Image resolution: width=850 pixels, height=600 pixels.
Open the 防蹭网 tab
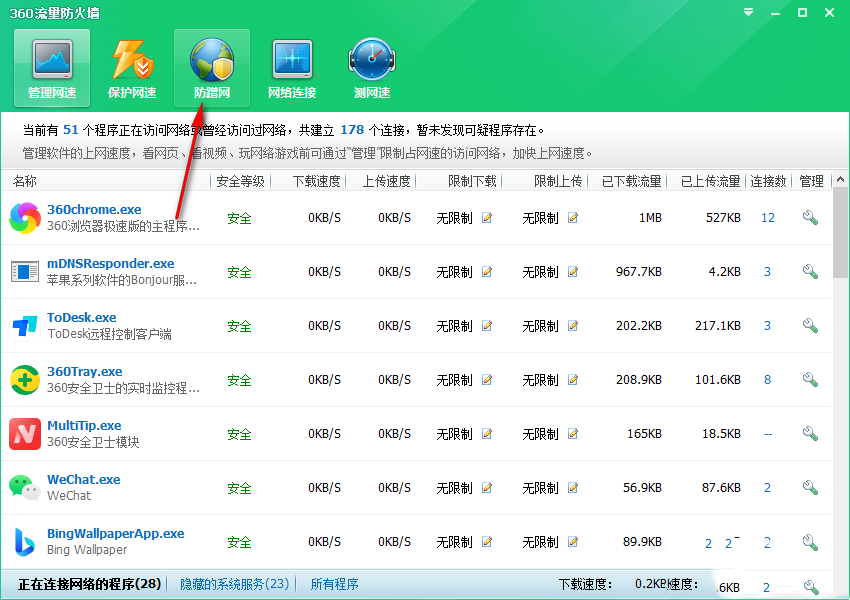[212, 68]
